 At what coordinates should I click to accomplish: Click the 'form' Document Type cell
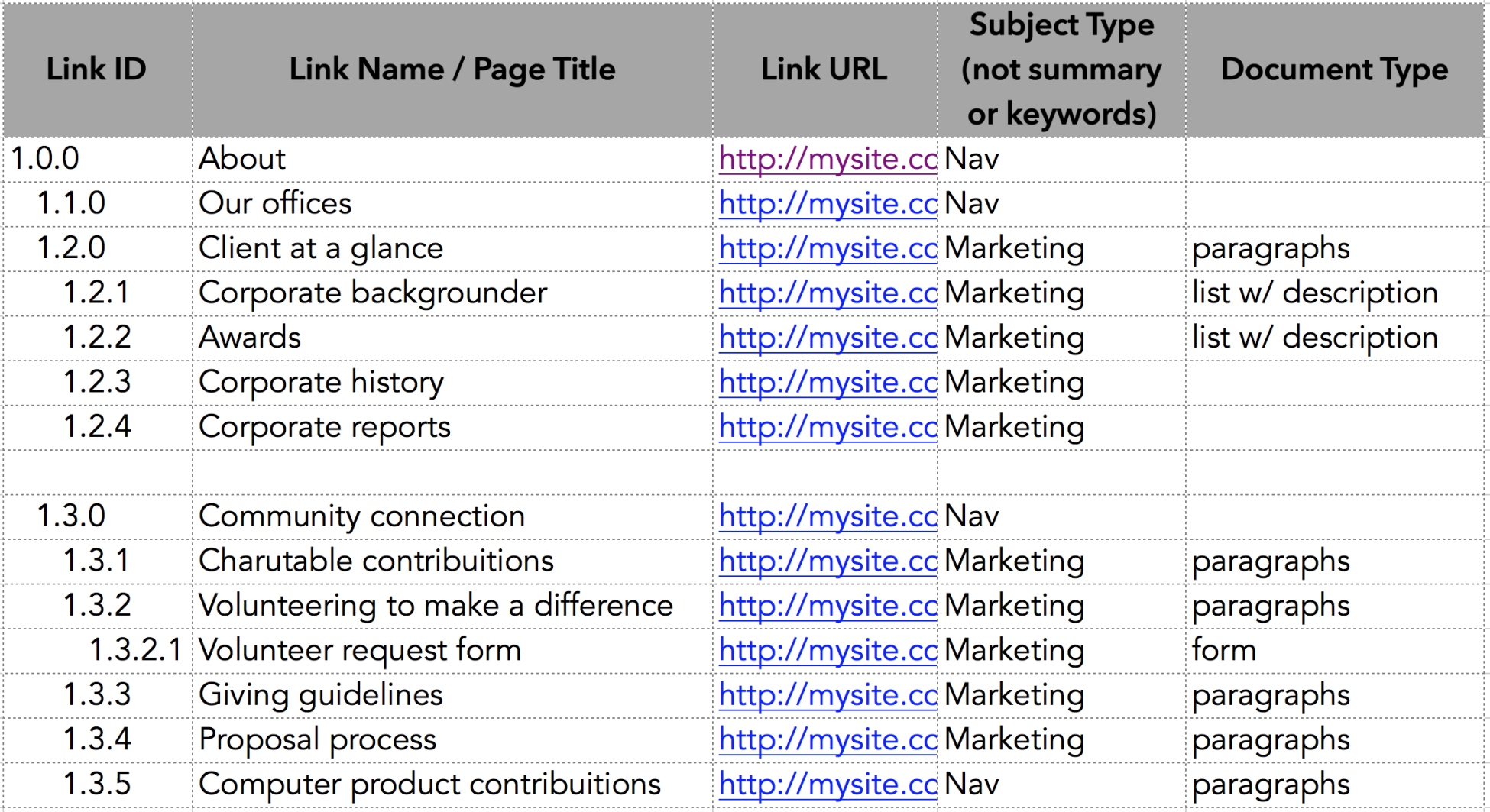click(1224, 651)
